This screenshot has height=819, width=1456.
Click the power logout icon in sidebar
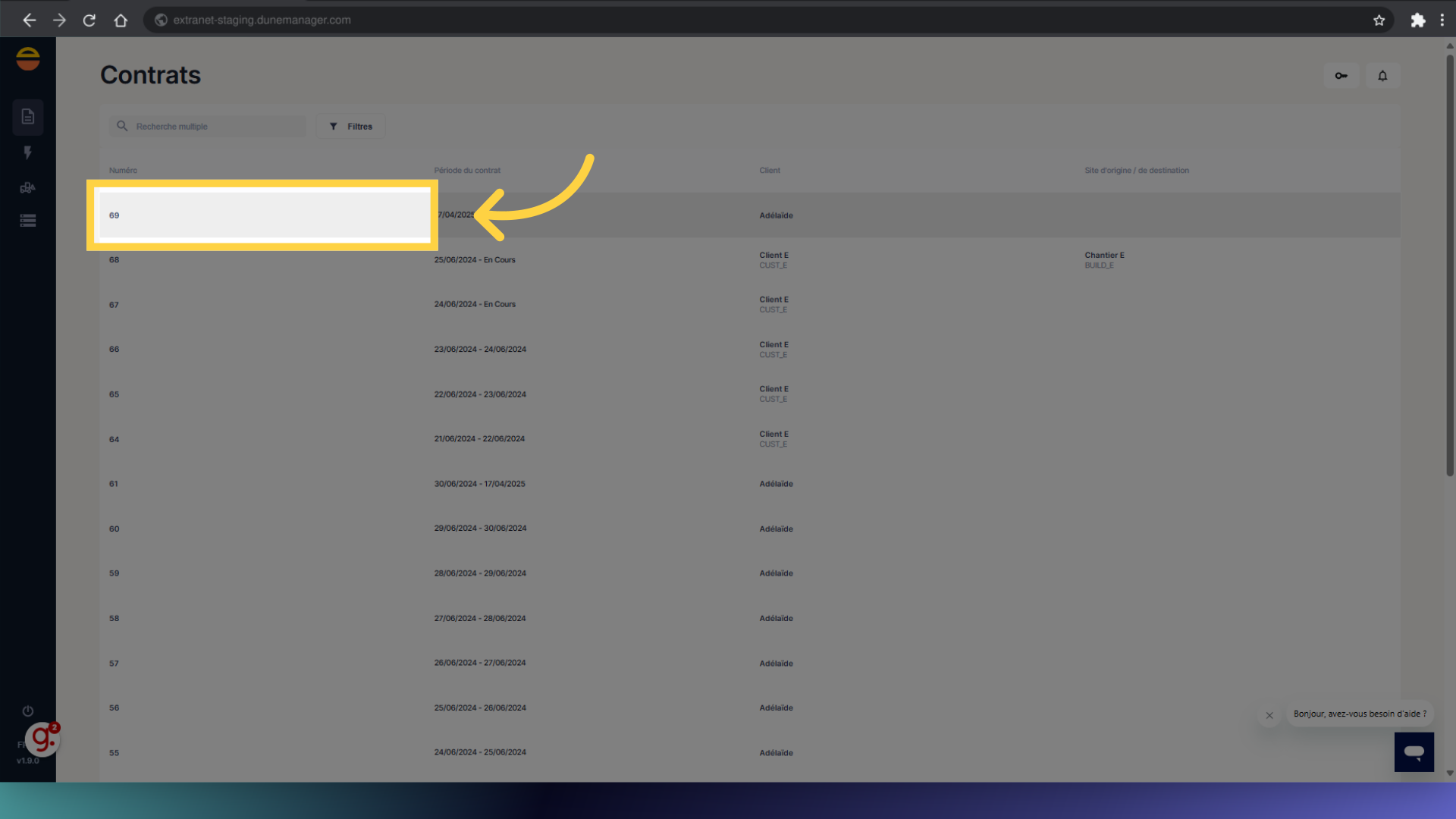tap(28, 711)
